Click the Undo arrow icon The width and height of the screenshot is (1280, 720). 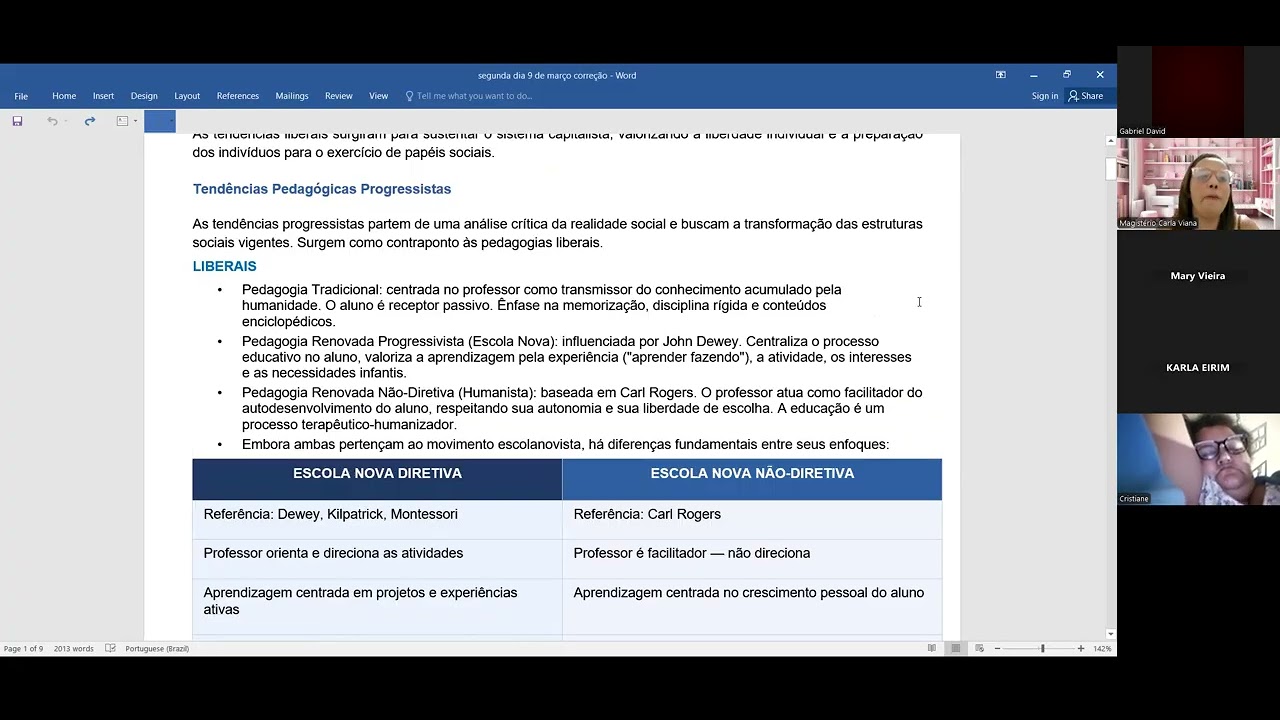coord(52,121)
